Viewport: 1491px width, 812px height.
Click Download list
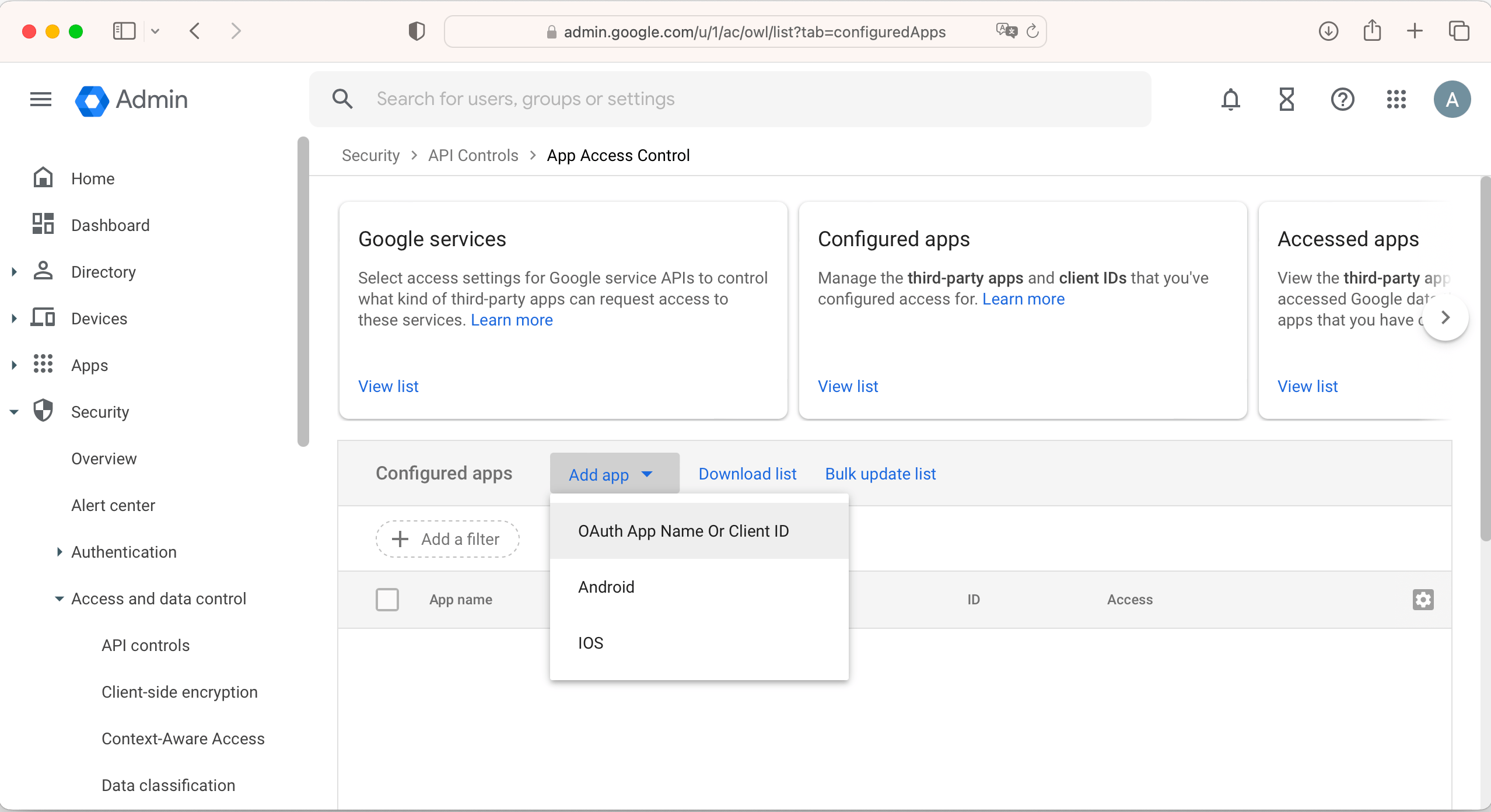(x=747, y=474)
